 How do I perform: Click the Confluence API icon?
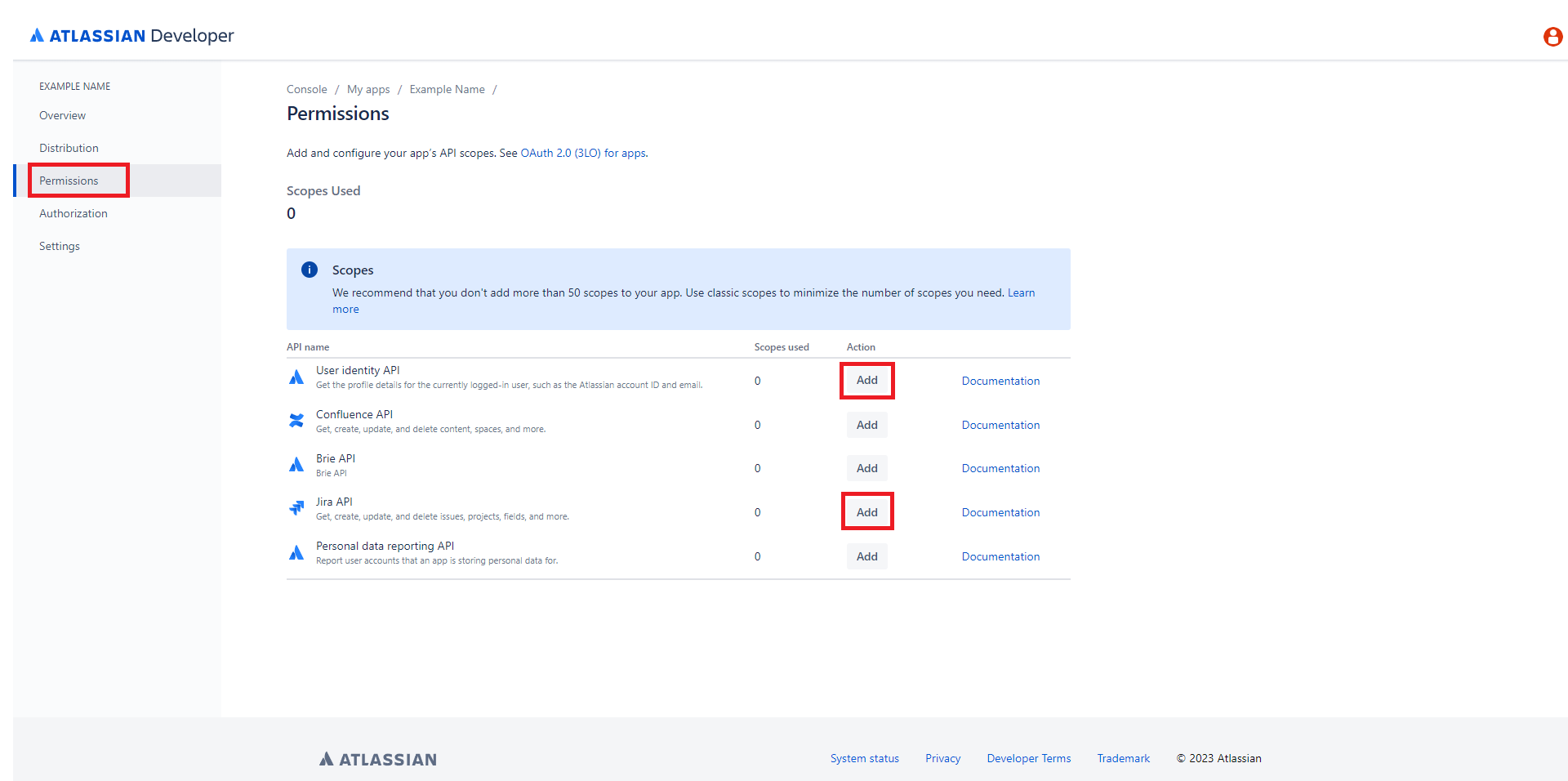(x=296, y=421)
